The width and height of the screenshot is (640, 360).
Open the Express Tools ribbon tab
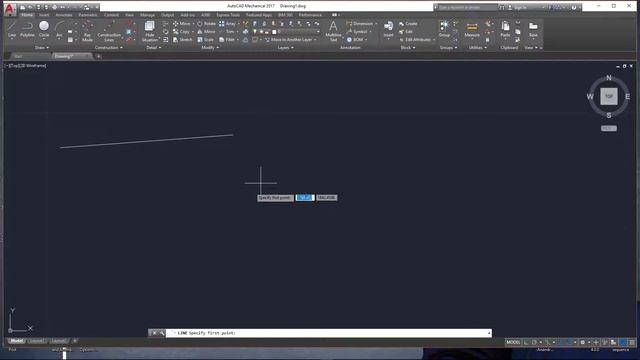click(228, 15)
